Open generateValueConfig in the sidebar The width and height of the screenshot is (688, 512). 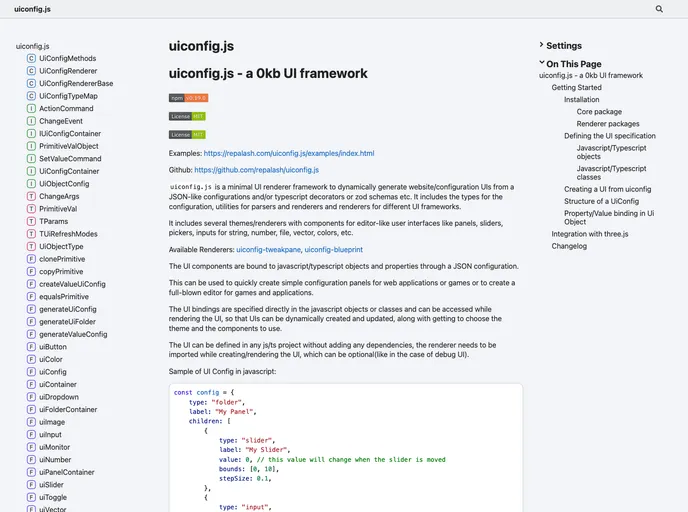point(73,334)
